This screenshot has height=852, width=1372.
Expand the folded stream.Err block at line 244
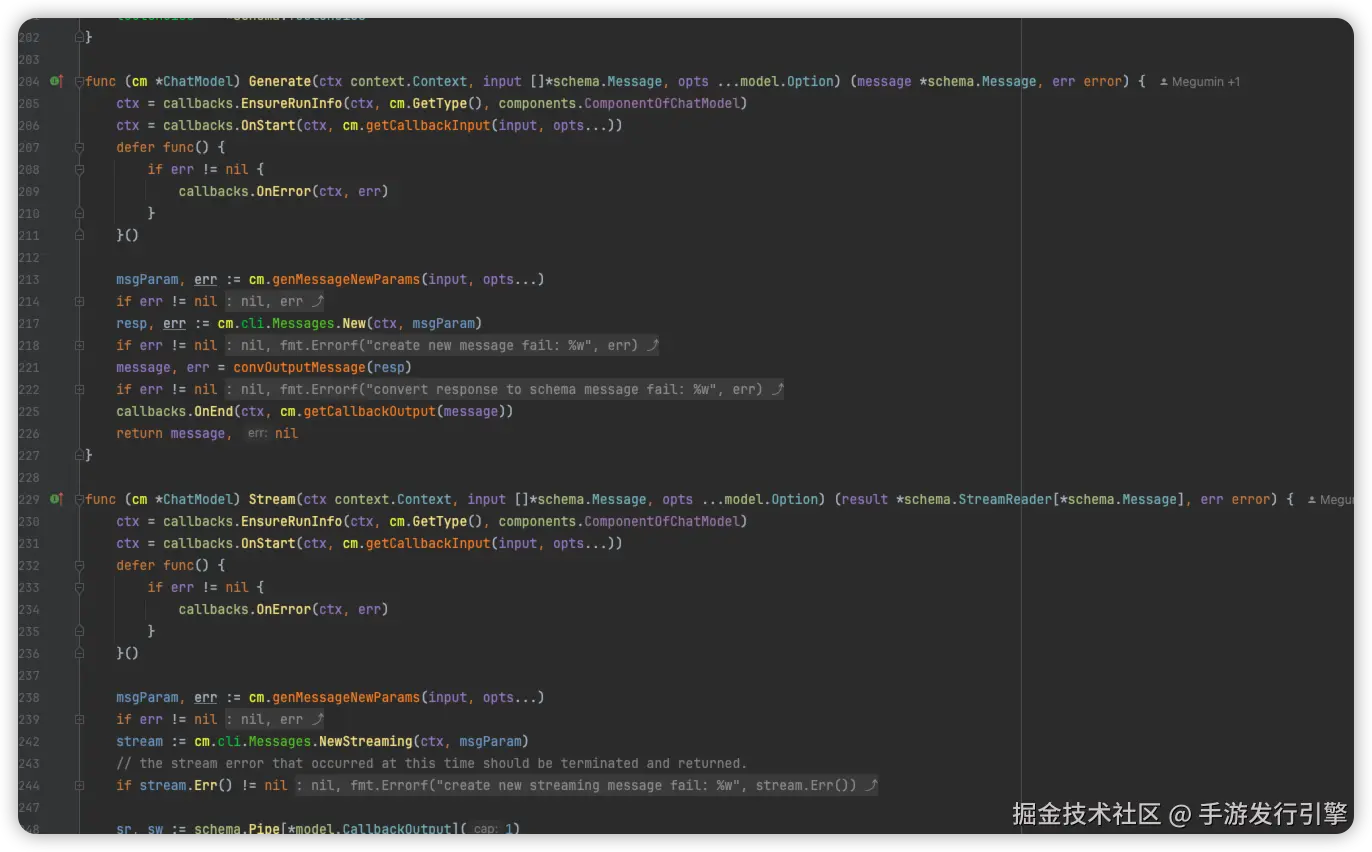(80, 785)
